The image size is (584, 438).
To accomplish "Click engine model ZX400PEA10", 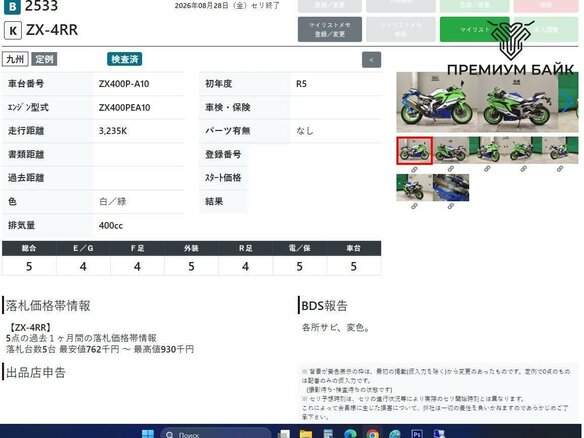I will coord(124,108).
